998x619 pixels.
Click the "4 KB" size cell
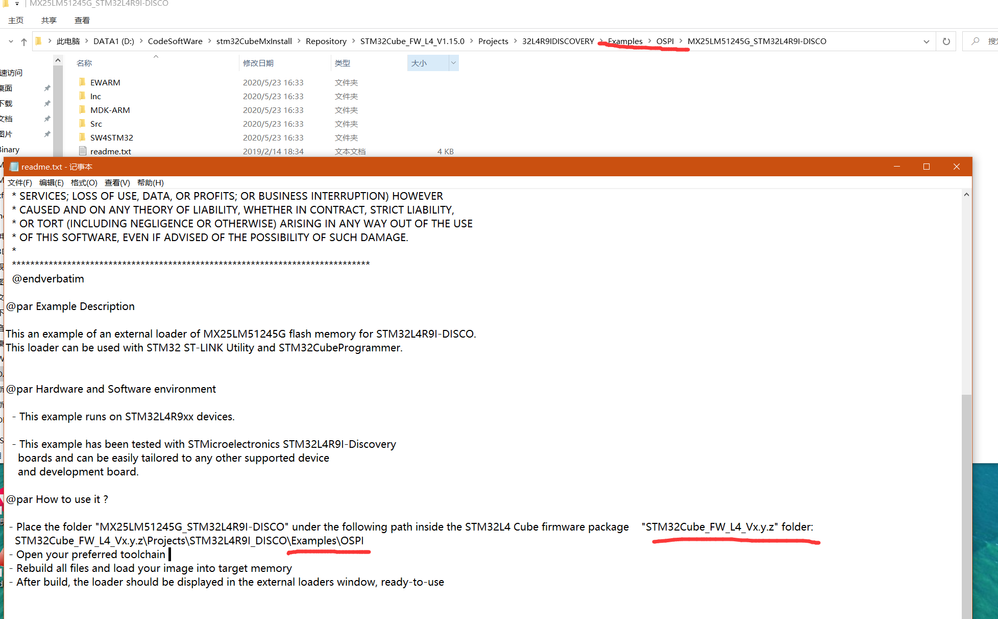pyautogui.click(x=446, y=151)
